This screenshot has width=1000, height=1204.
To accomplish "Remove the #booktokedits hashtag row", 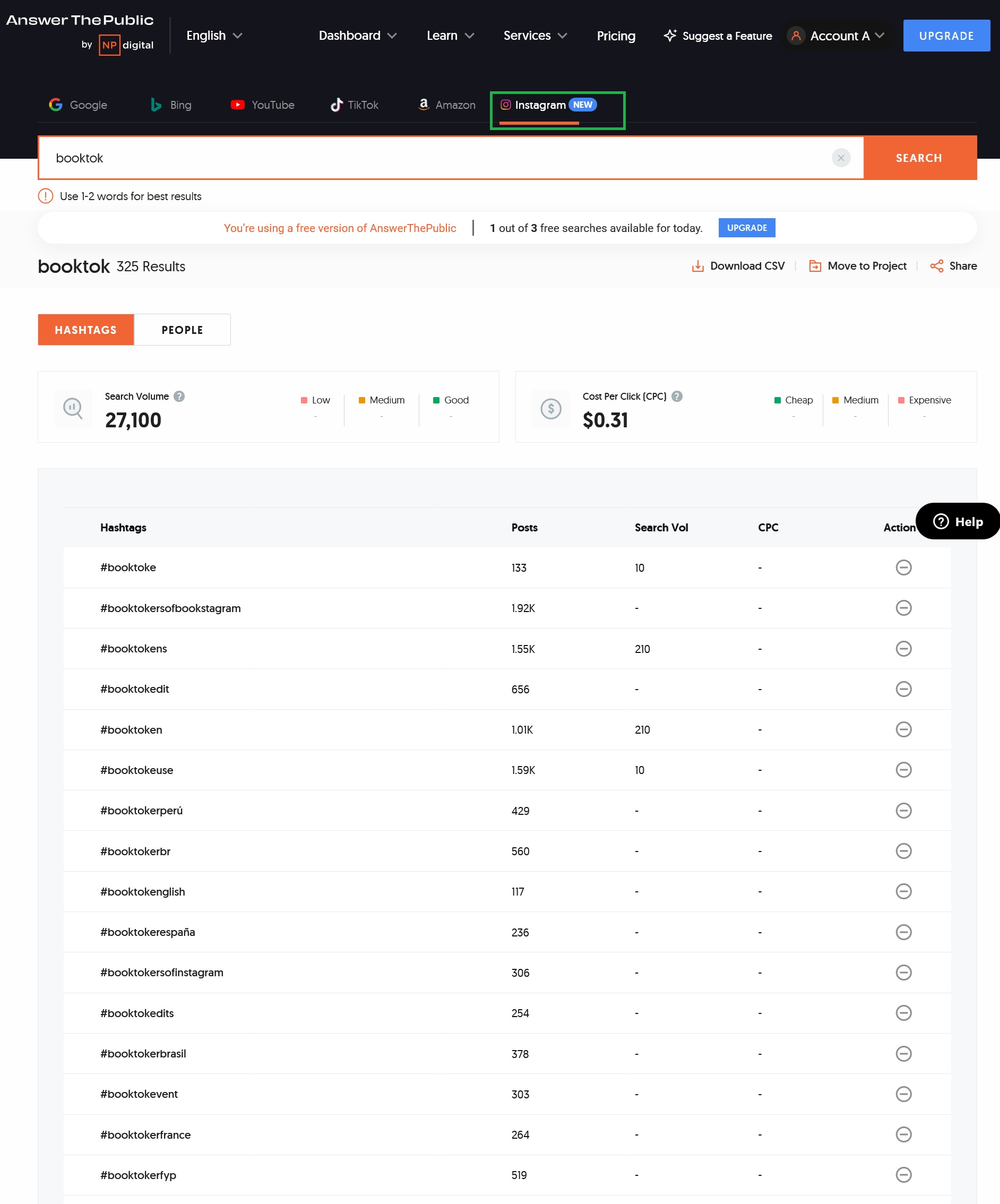I will [903, 1012].
